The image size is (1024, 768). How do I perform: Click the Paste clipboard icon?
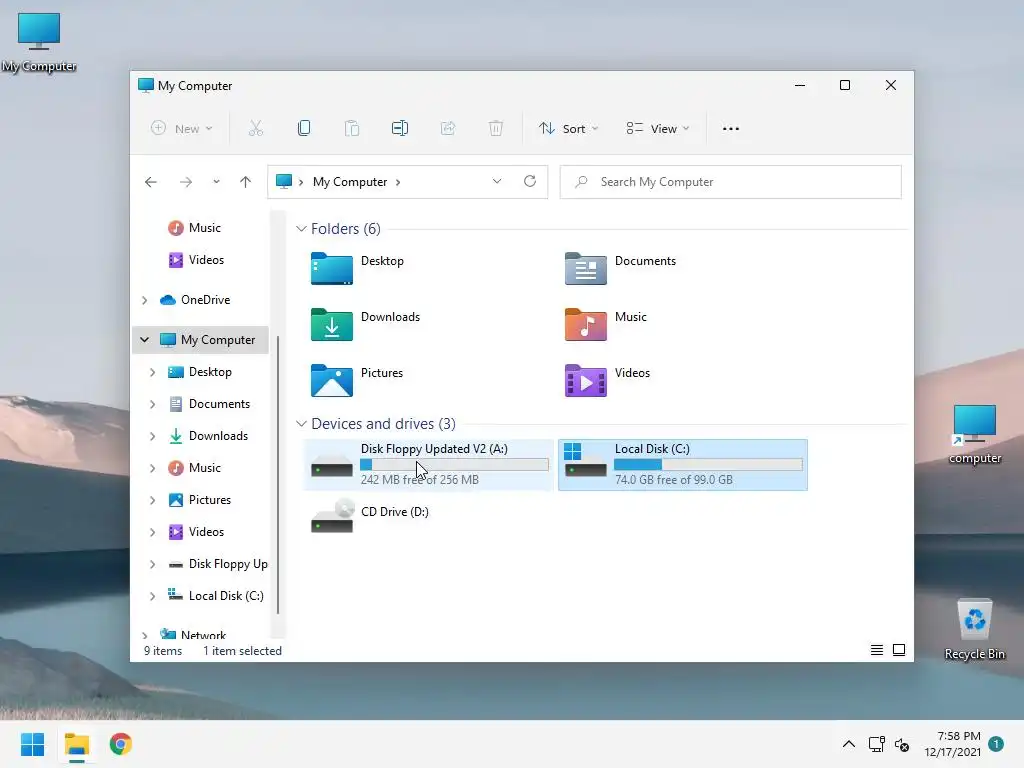pos(352,129)
